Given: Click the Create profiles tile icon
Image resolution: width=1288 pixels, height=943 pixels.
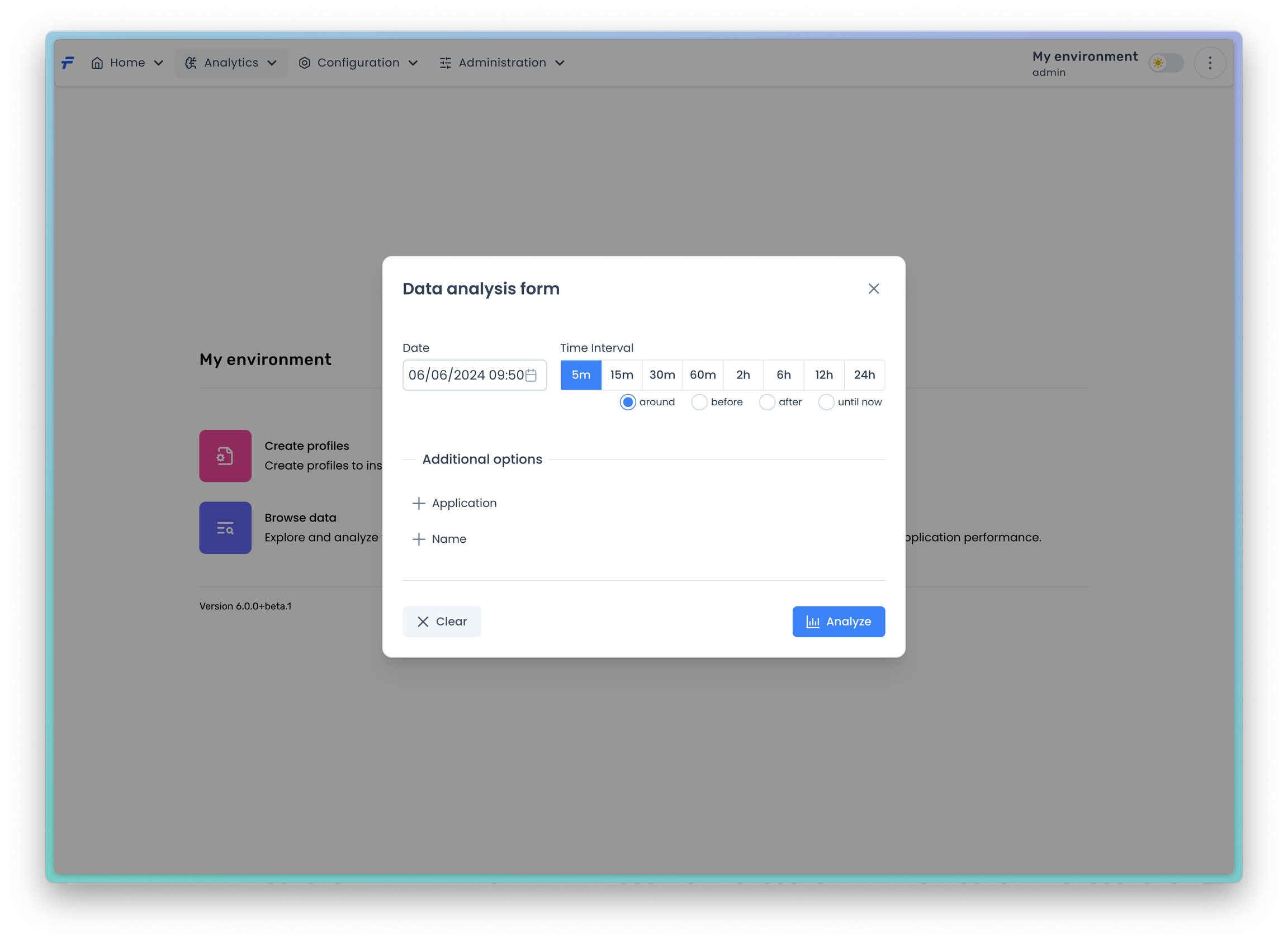Looking at the screenshot, I should pos(225,456).
